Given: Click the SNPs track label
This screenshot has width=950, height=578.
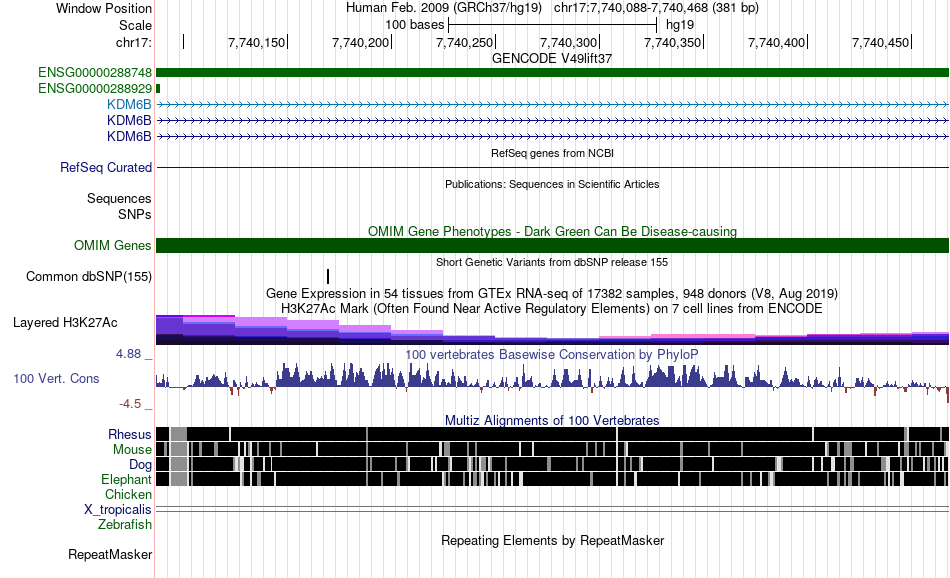Looking at the screenshot, I should click(x=135, y=214).
